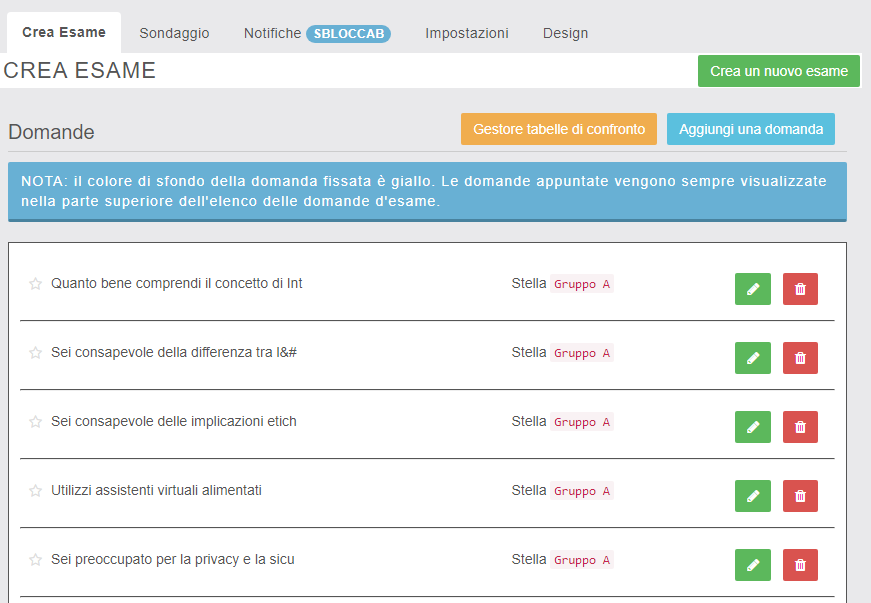This screenshot has width=871, height=603.
Task: Open the Impostazioni tab
Action: coord(466,33)
